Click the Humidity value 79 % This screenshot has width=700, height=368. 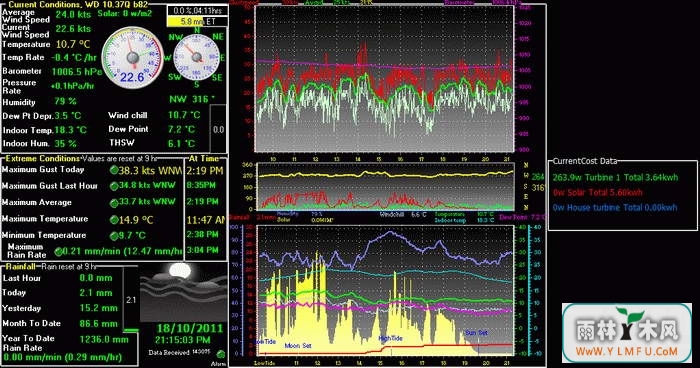pos(65,101)
